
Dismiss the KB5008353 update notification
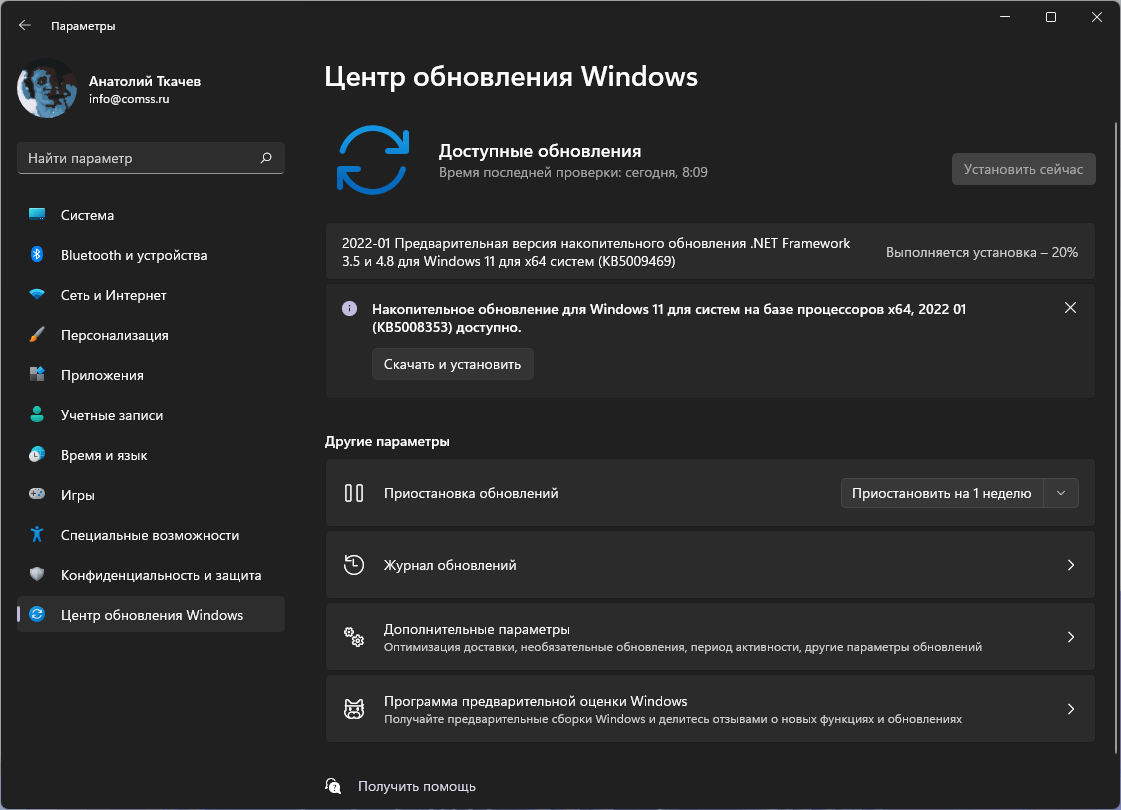1070,308
